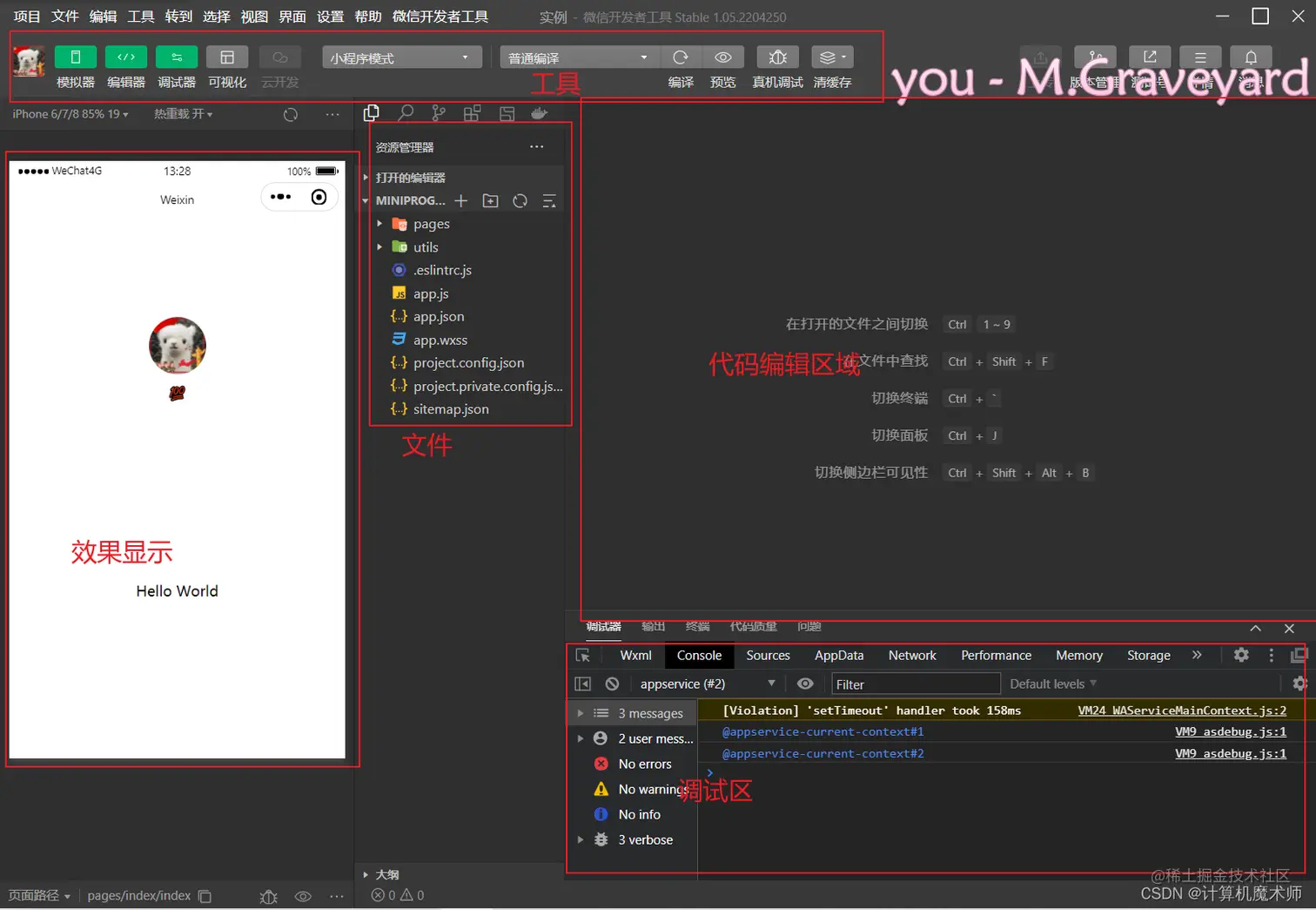Open devtools settings gear icon

click(1241, 655)
